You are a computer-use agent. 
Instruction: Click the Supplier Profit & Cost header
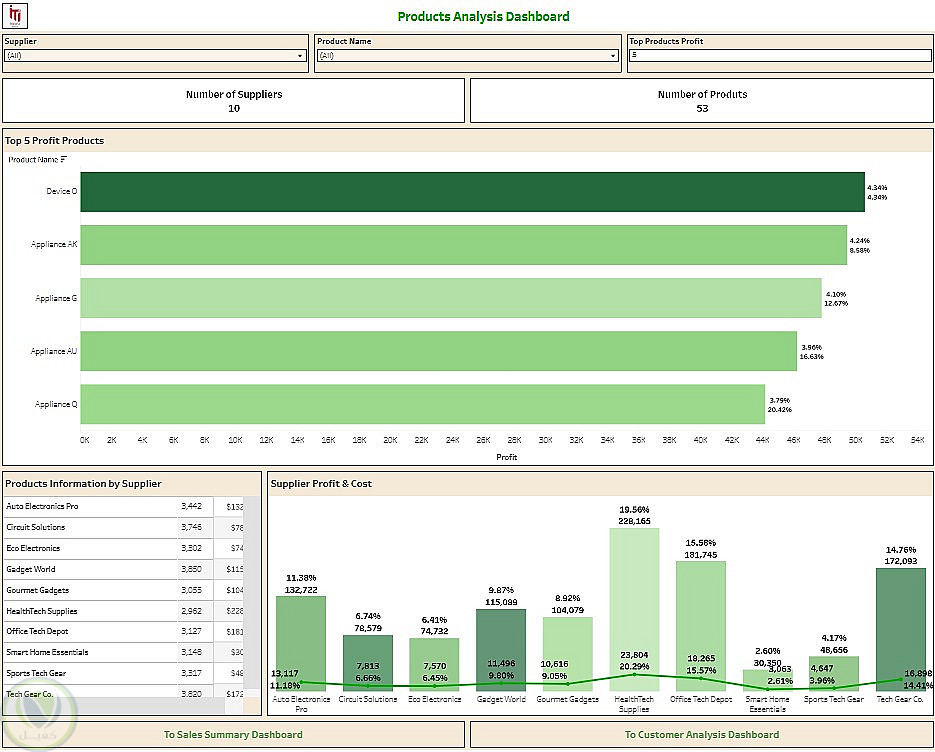321,484
